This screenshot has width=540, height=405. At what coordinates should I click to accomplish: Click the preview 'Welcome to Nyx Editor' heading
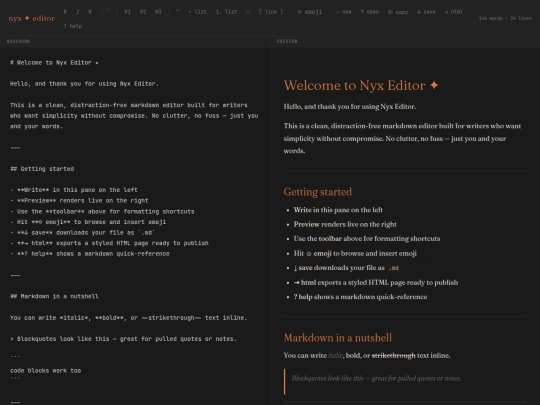(x=361, y=85)
